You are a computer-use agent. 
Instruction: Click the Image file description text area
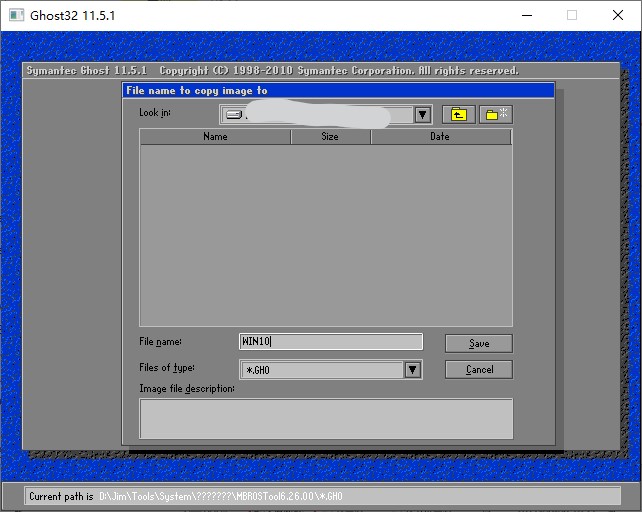(326, 419)
